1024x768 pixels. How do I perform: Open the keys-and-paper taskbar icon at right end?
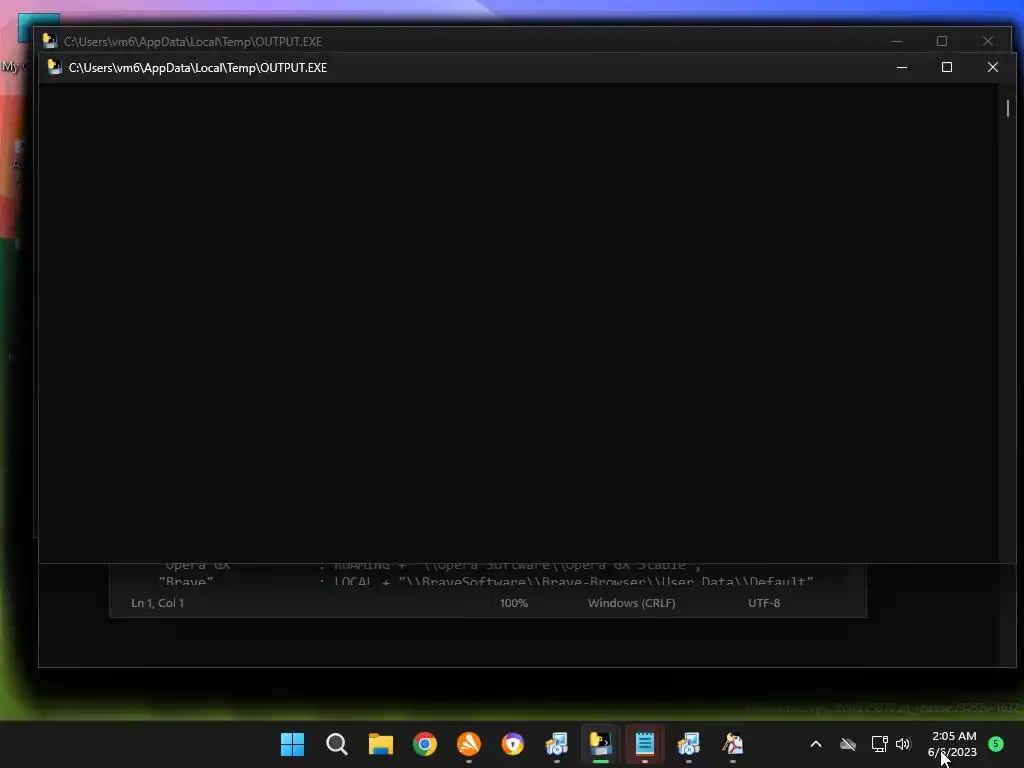733,744
